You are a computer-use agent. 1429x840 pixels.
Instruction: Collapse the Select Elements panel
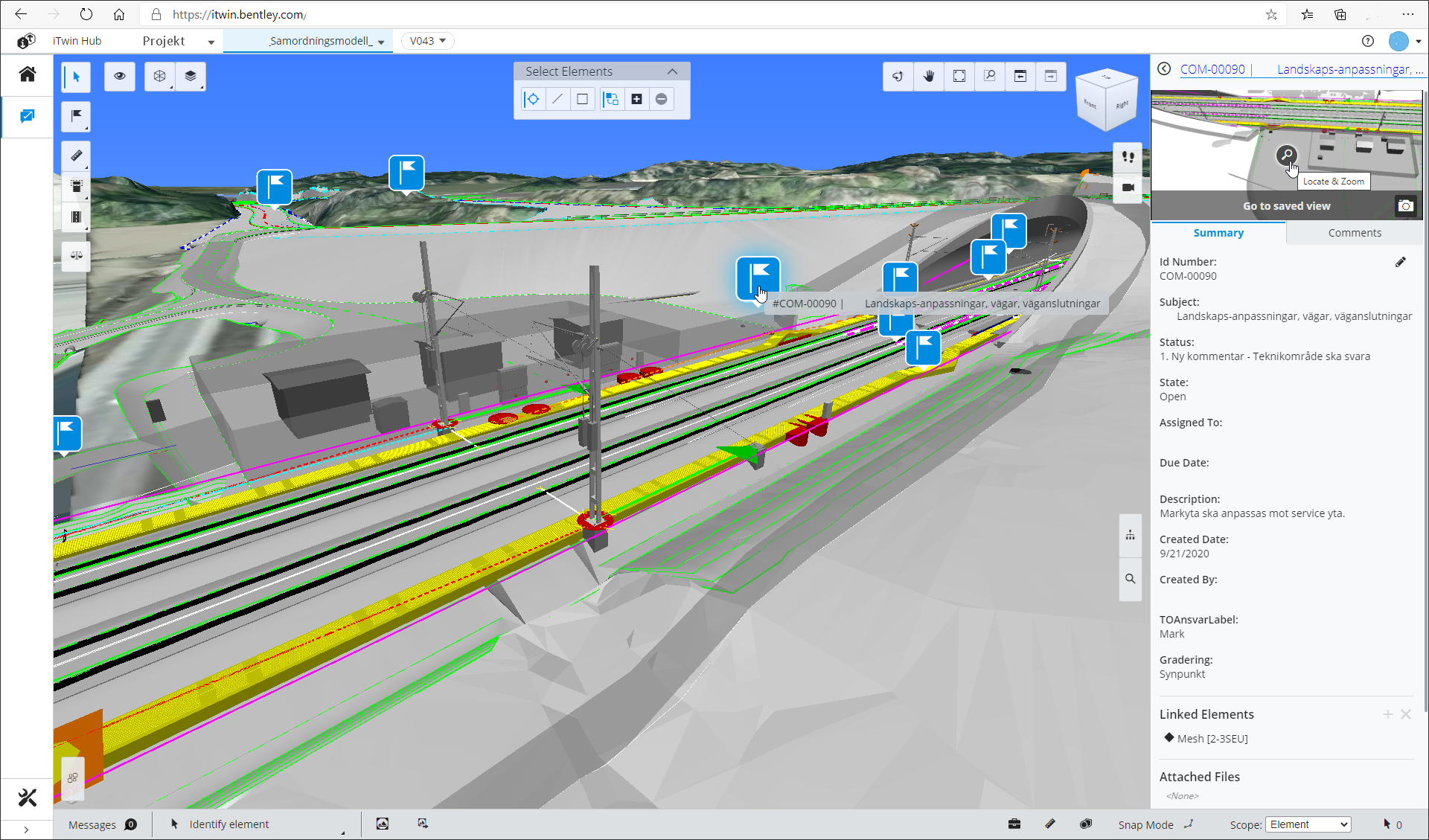coord(672,71)
